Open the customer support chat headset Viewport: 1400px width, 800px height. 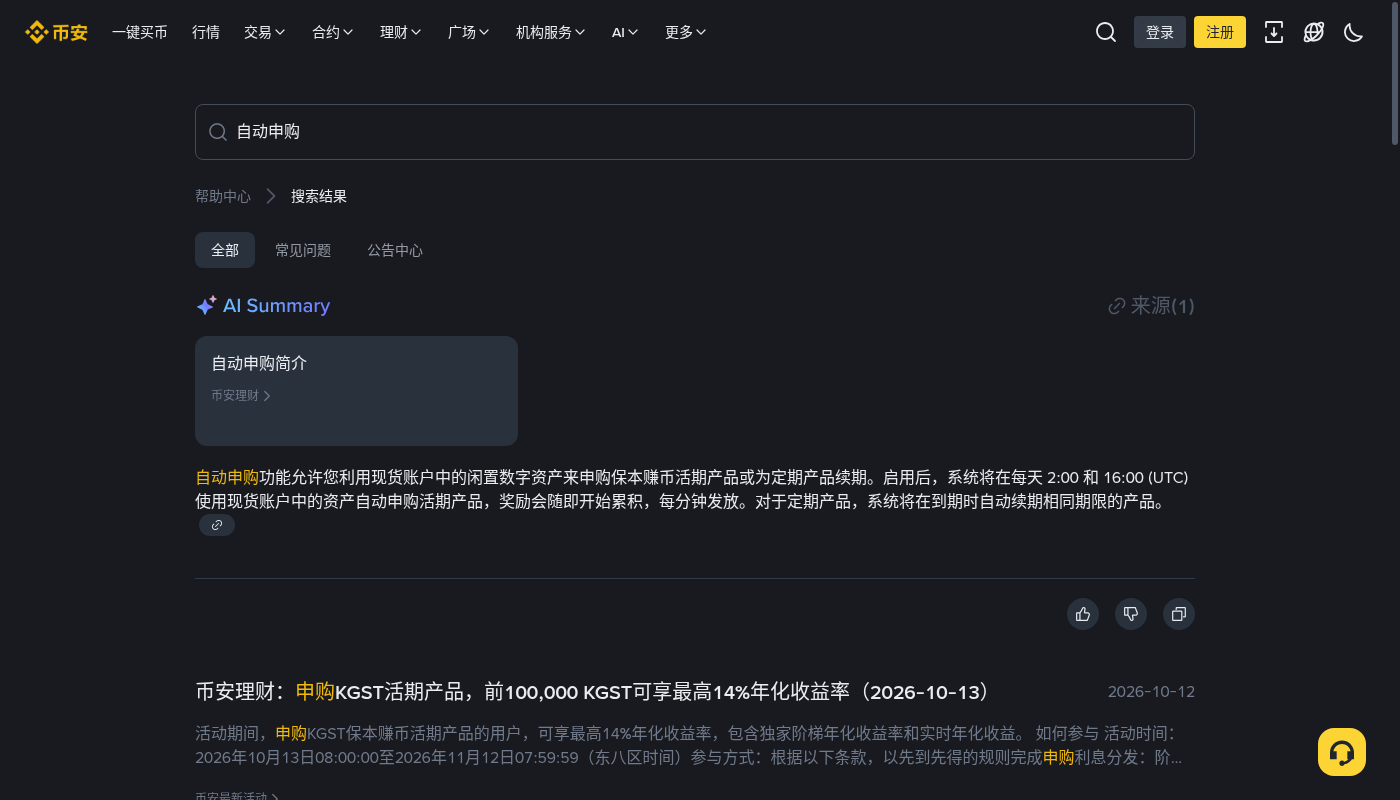pos(1342,752)
